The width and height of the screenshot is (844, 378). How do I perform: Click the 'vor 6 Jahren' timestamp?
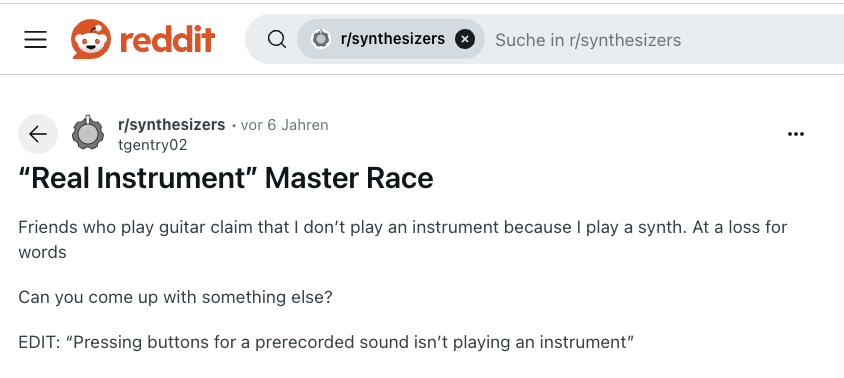284,125
